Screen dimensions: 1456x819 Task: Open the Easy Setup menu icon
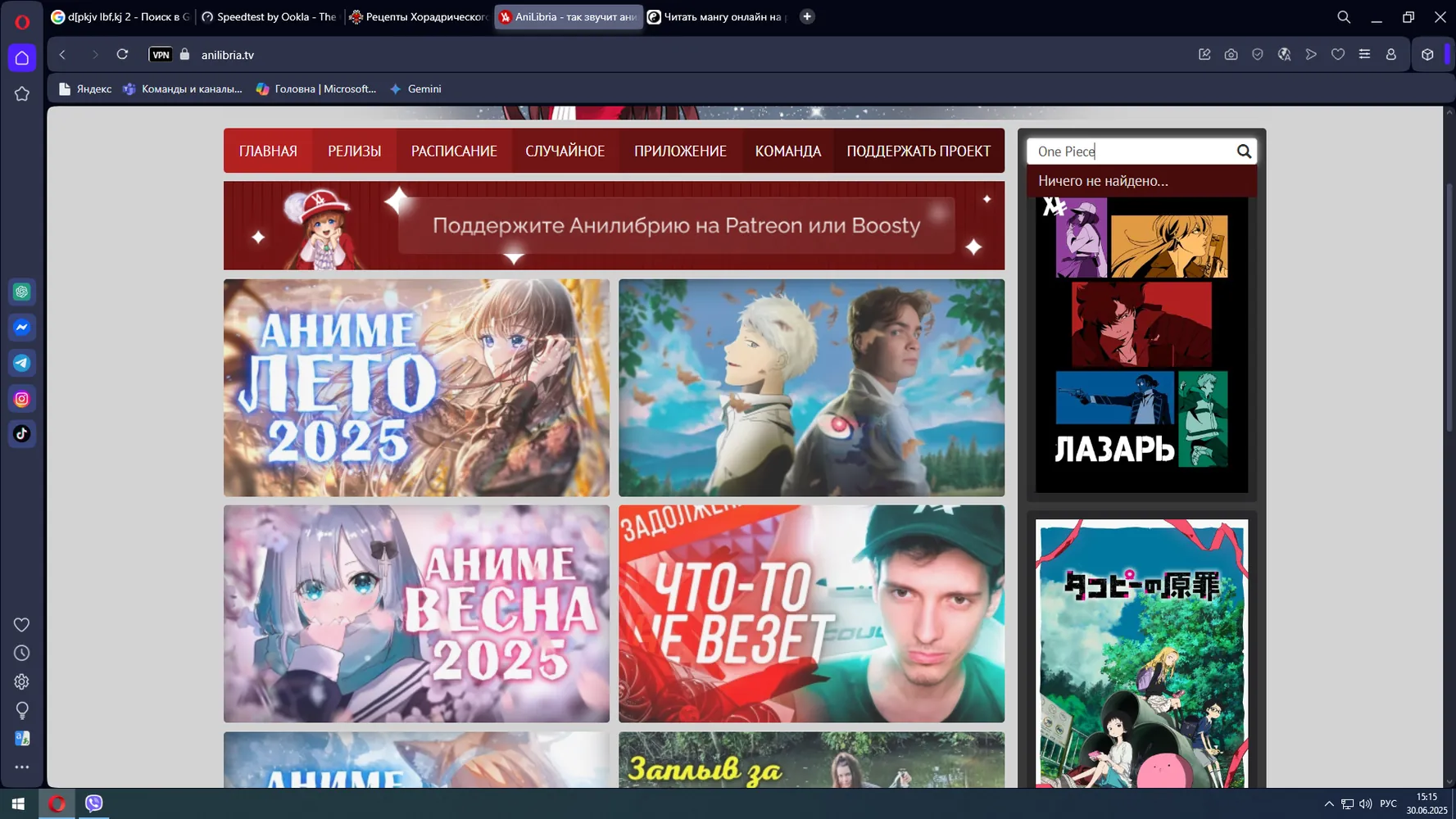click(x=1364, y=55)
